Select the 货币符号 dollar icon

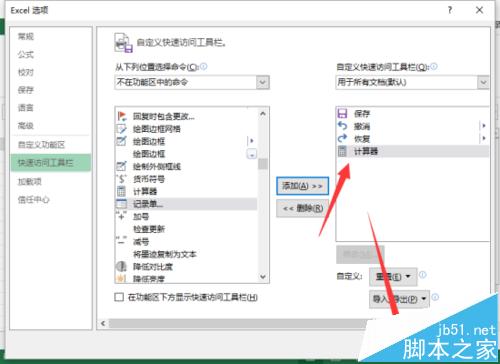coord(121,179)
